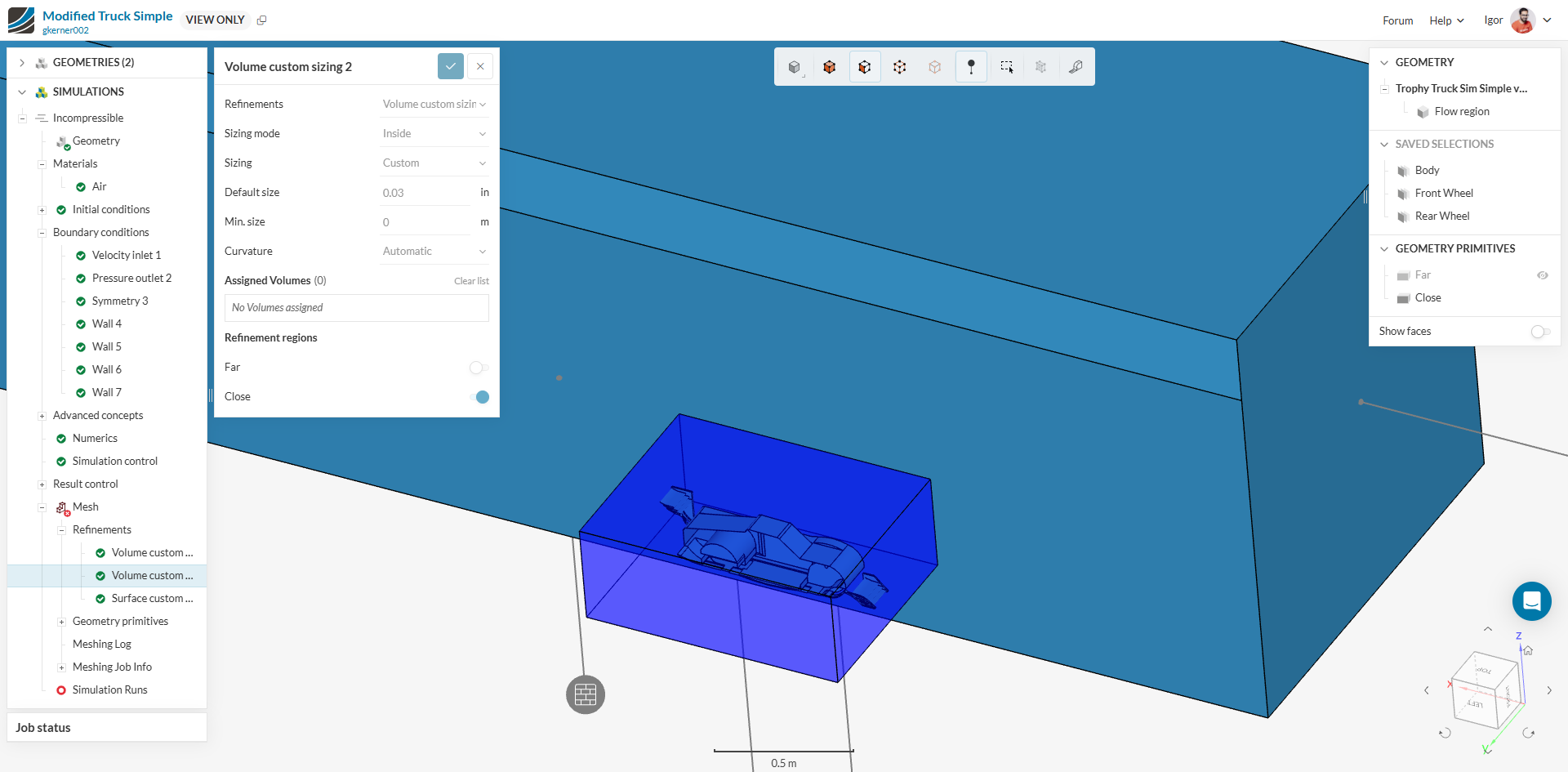Image resolution: width=1568 pixels, height=772 pixels.
Task: Roll view counter-clockwise
Action: (1445, 733)
